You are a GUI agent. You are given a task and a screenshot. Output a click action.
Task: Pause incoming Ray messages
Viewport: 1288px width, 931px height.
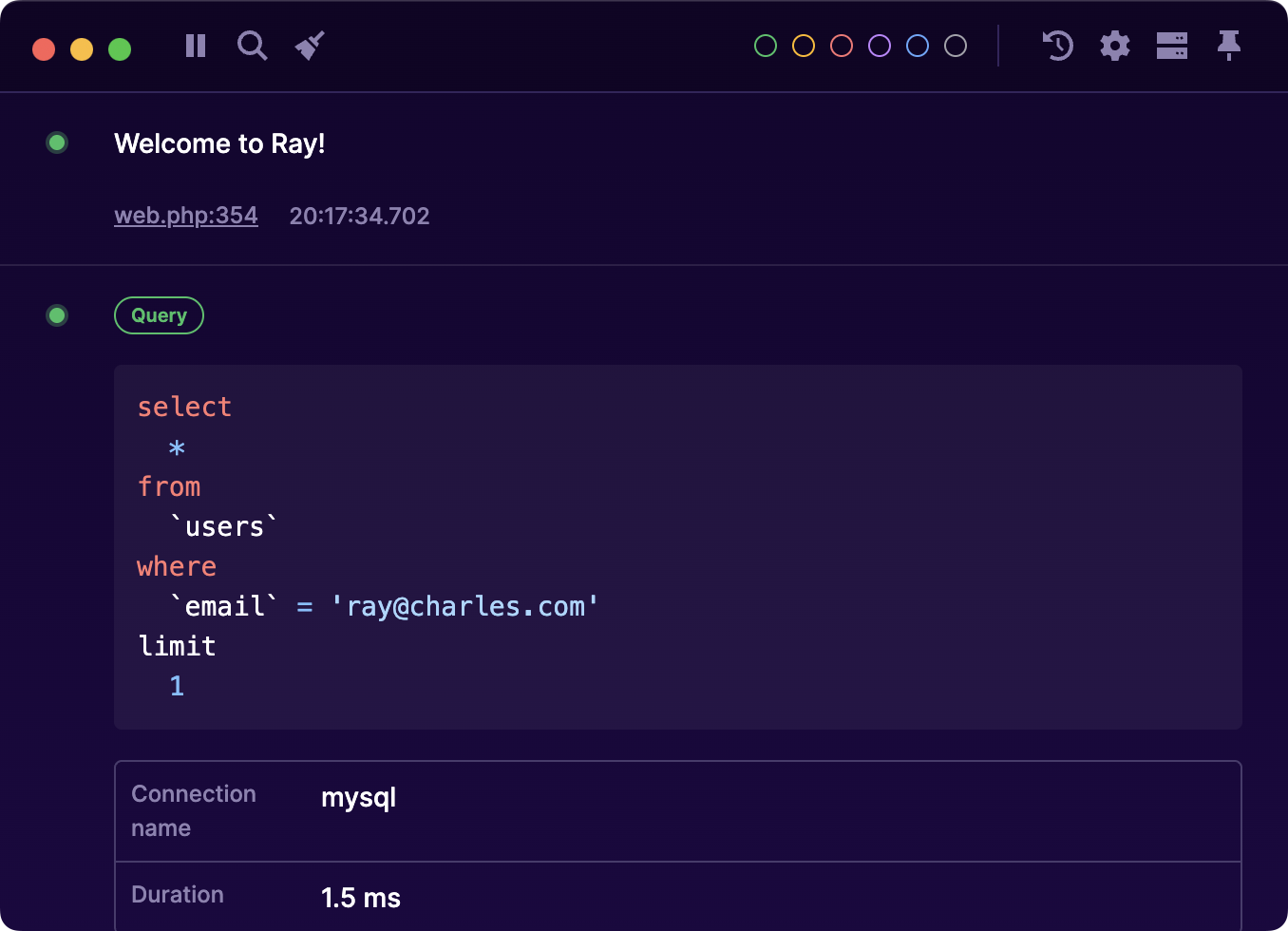(196, 46)
